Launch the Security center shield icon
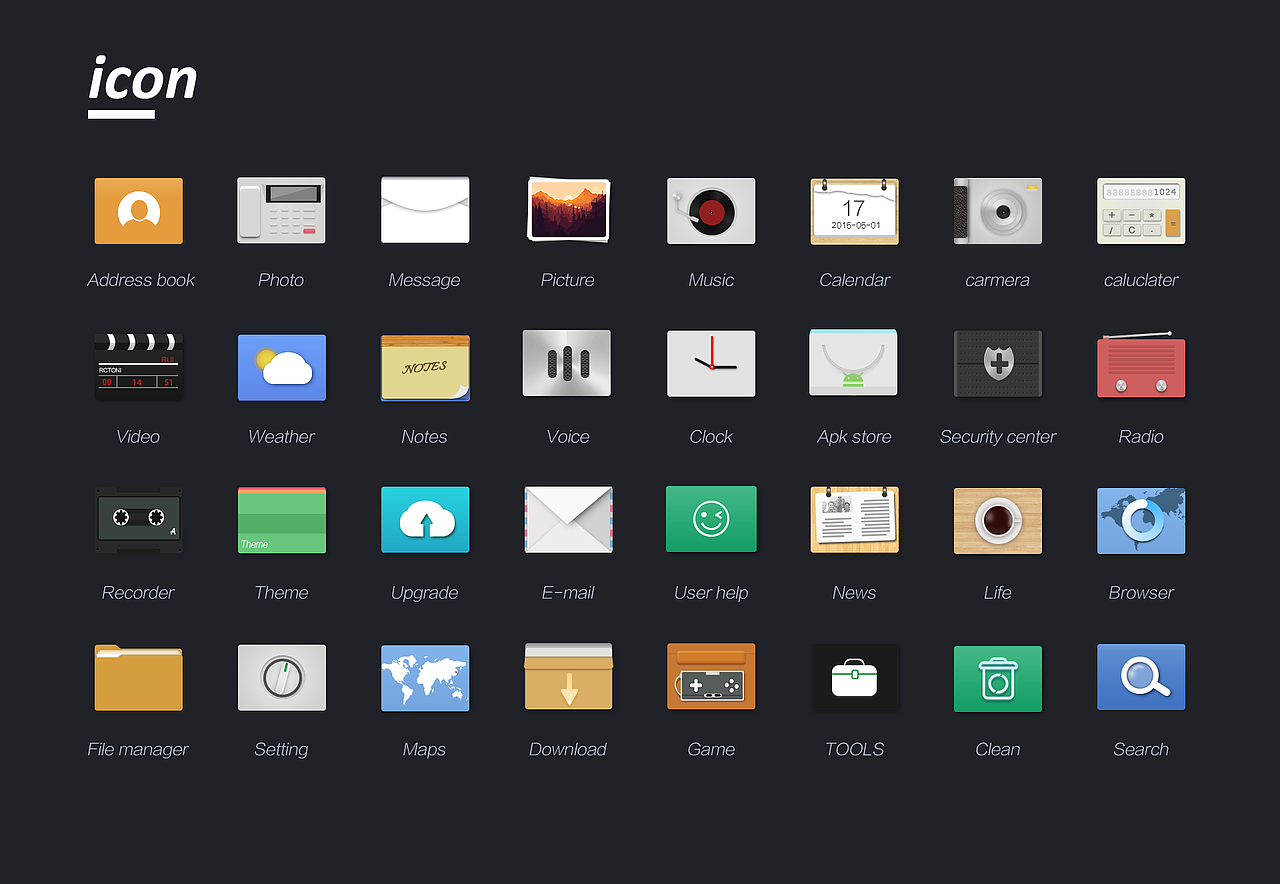This screenshot has height=884, width=1280. tap(998, 364)
